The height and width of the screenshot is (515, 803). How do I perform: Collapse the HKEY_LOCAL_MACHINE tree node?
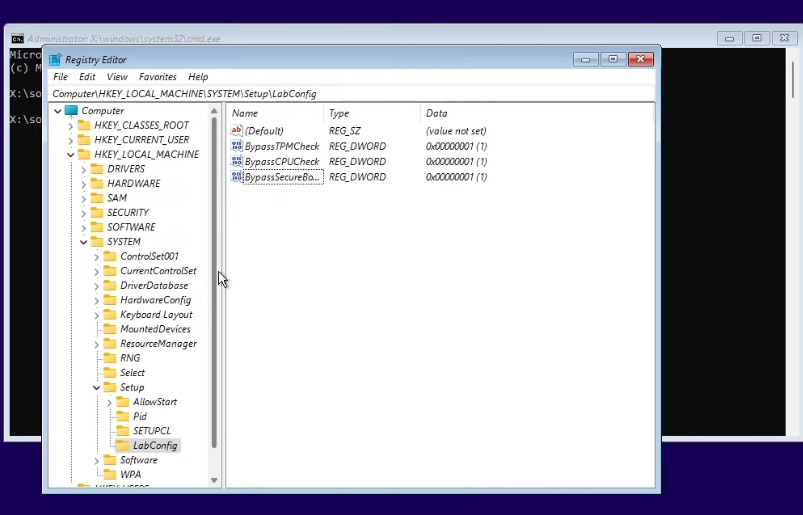coord(71,155)
